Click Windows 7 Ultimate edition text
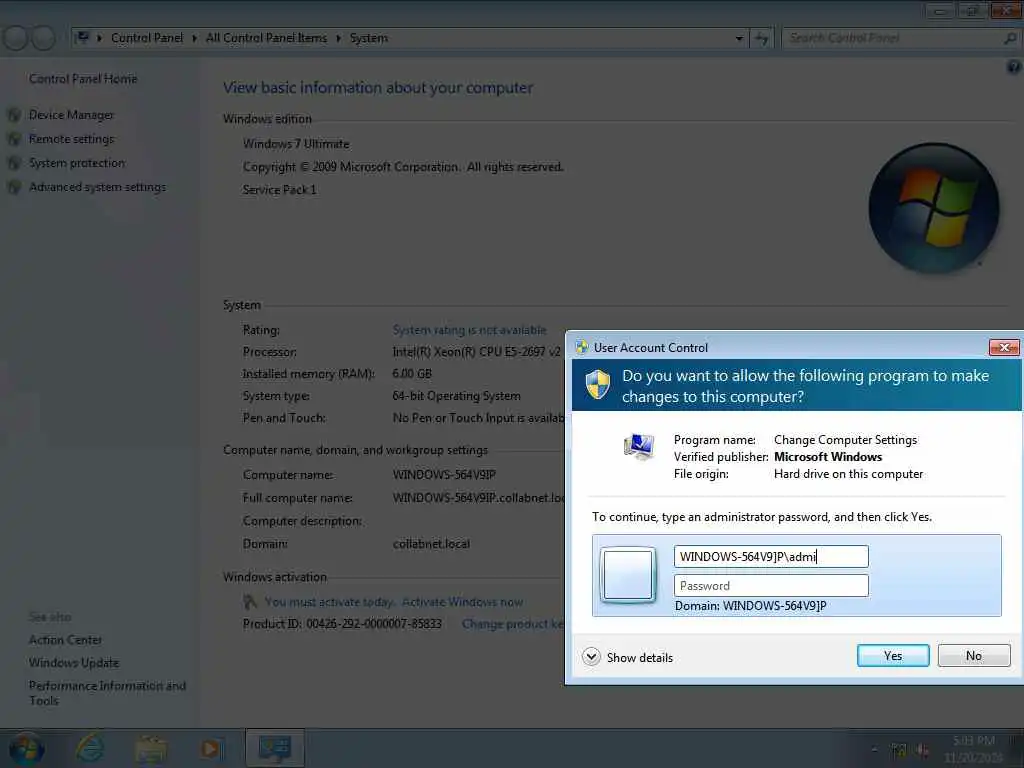The image size is (1024, 768). pyautogui.click(x=296, y=144)
